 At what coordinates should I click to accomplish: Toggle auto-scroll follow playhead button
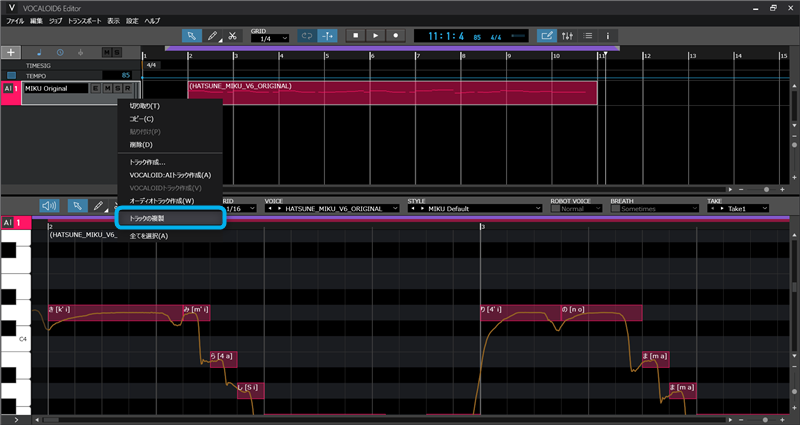click(327, 36)
